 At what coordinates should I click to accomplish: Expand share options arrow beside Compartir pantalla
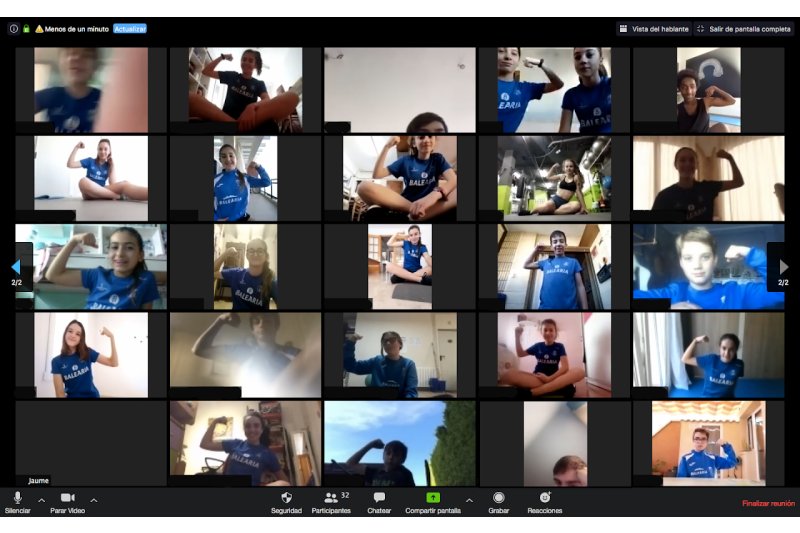point(469,500)
